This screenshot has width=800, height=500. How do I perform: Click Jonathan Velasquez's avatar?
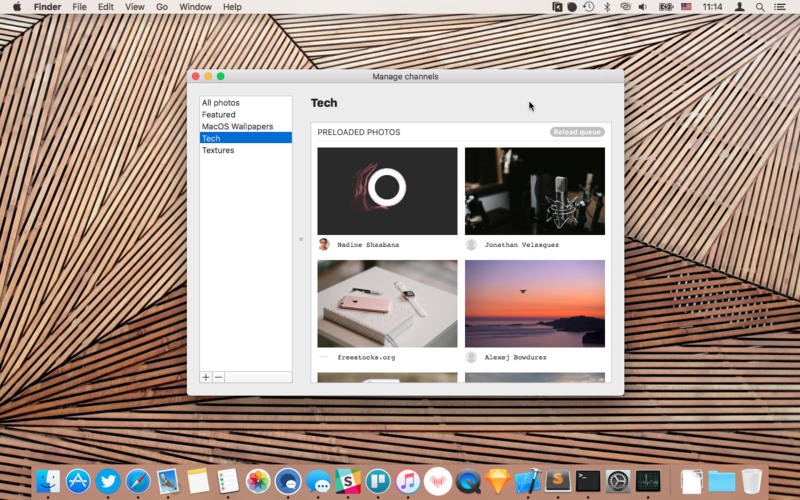(x=471, y=244)
